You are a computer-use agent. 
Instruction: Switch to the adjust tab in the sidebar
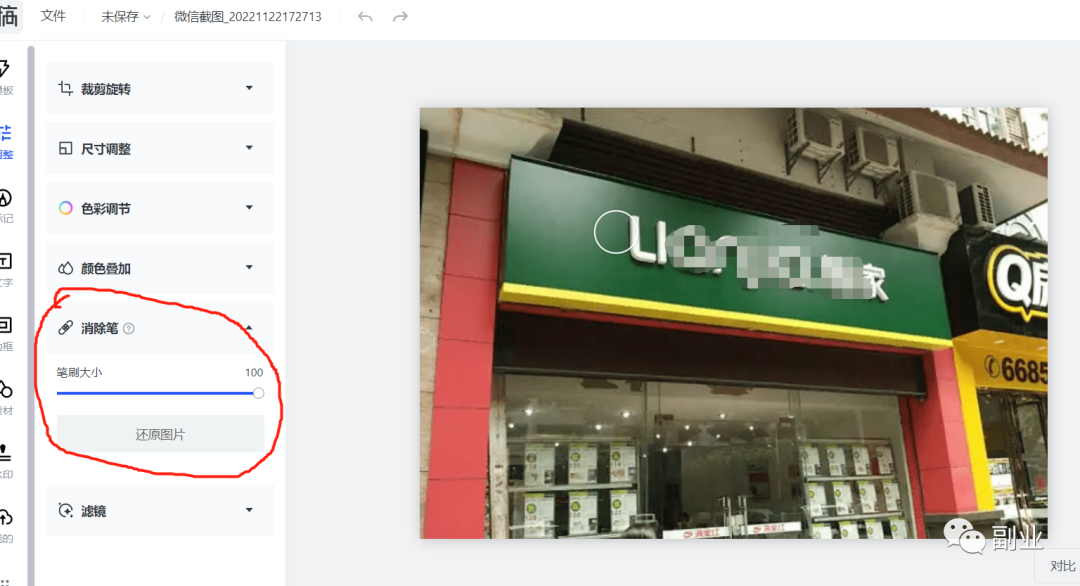(x=6, y=141)
